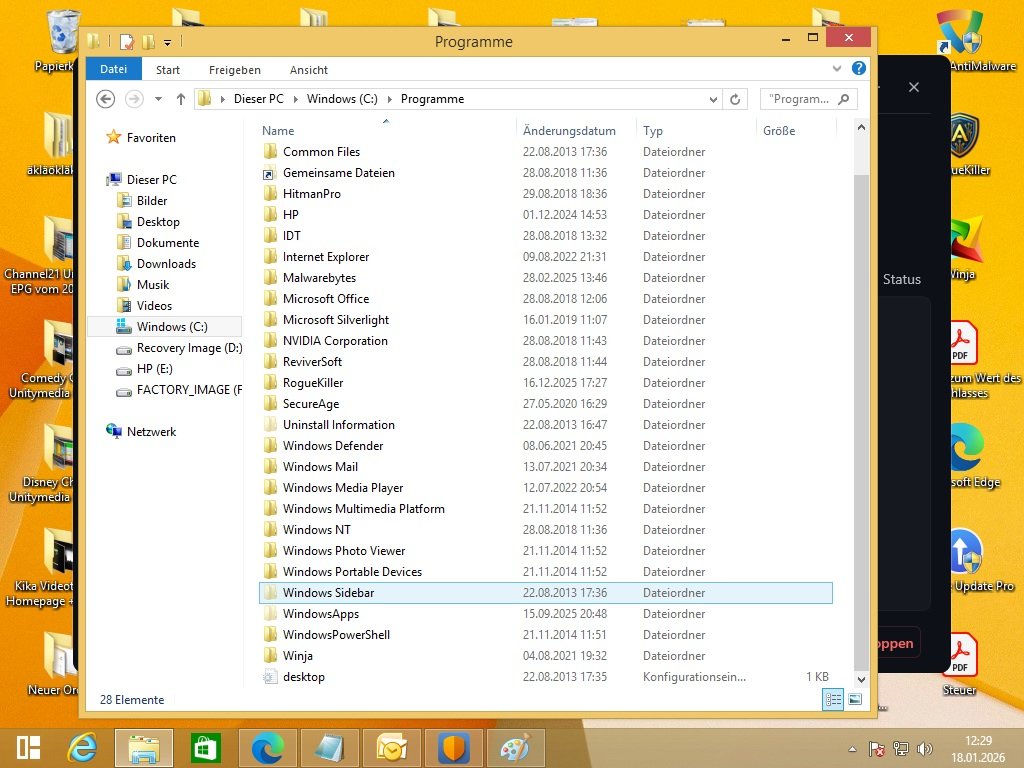Open the Windows Start button
The height and width of the screenshot is (768, 1024).
click(x=29, y=748)
